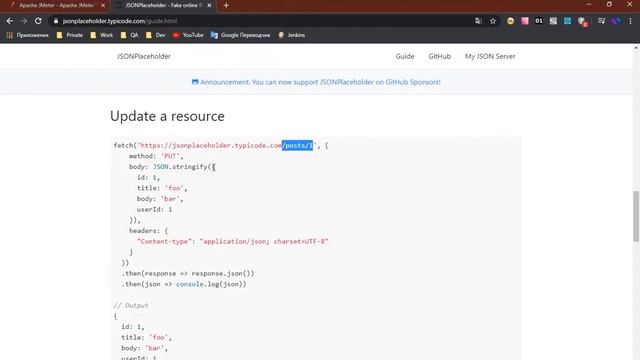Close the Apache JMeter tab
Viewport: 640px width, 360px height.
[103, 5]
